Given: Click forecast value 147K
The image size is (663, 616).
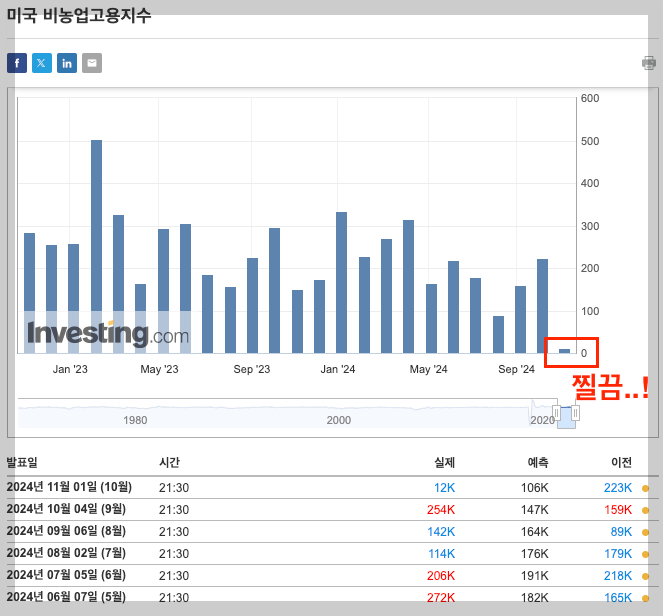Looking at the screenshot, I should click(x=534, y=510).
